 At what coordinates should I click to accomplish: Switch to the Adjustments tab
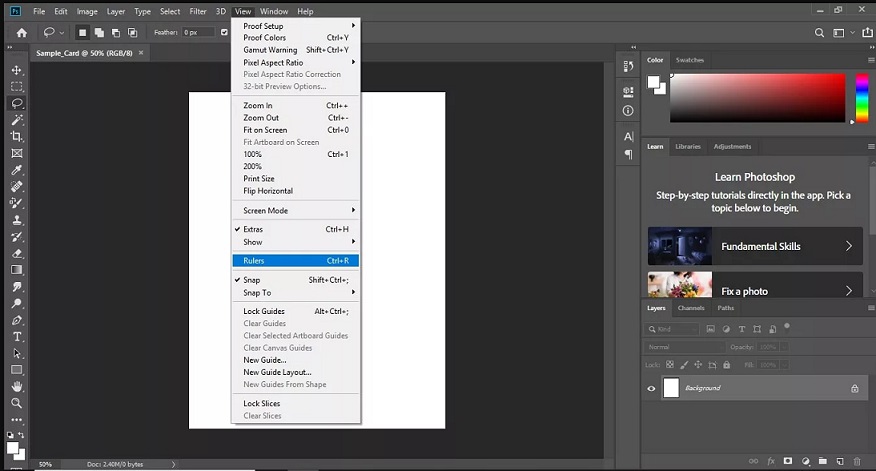coord(732,146)
